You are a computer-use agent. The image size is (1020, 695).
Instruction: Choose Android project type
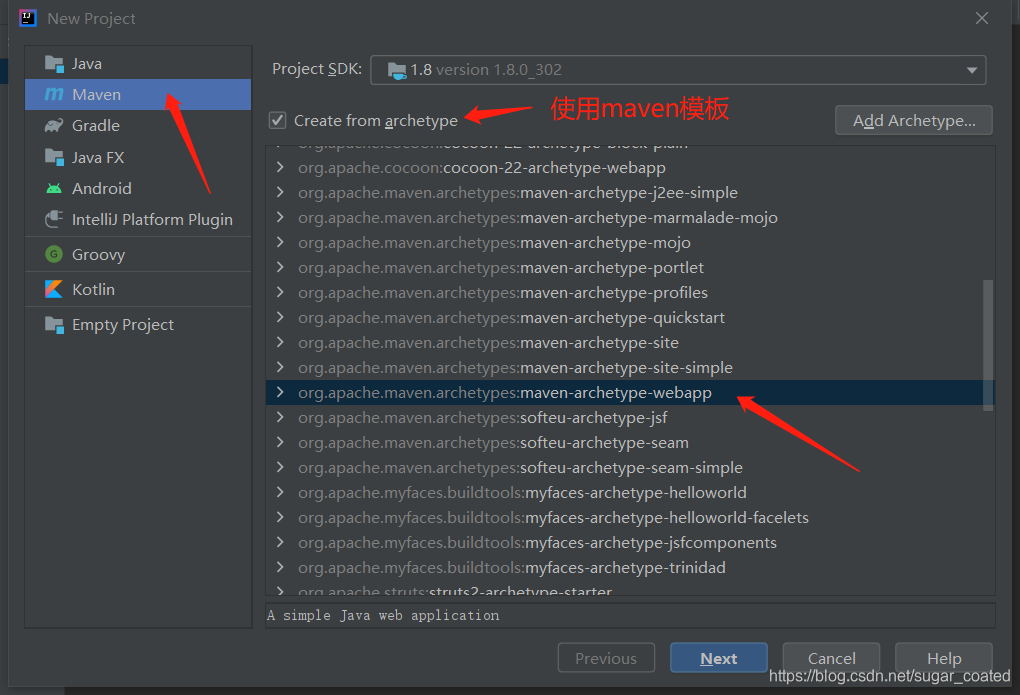pyautogui.click(x=138, y=189)
